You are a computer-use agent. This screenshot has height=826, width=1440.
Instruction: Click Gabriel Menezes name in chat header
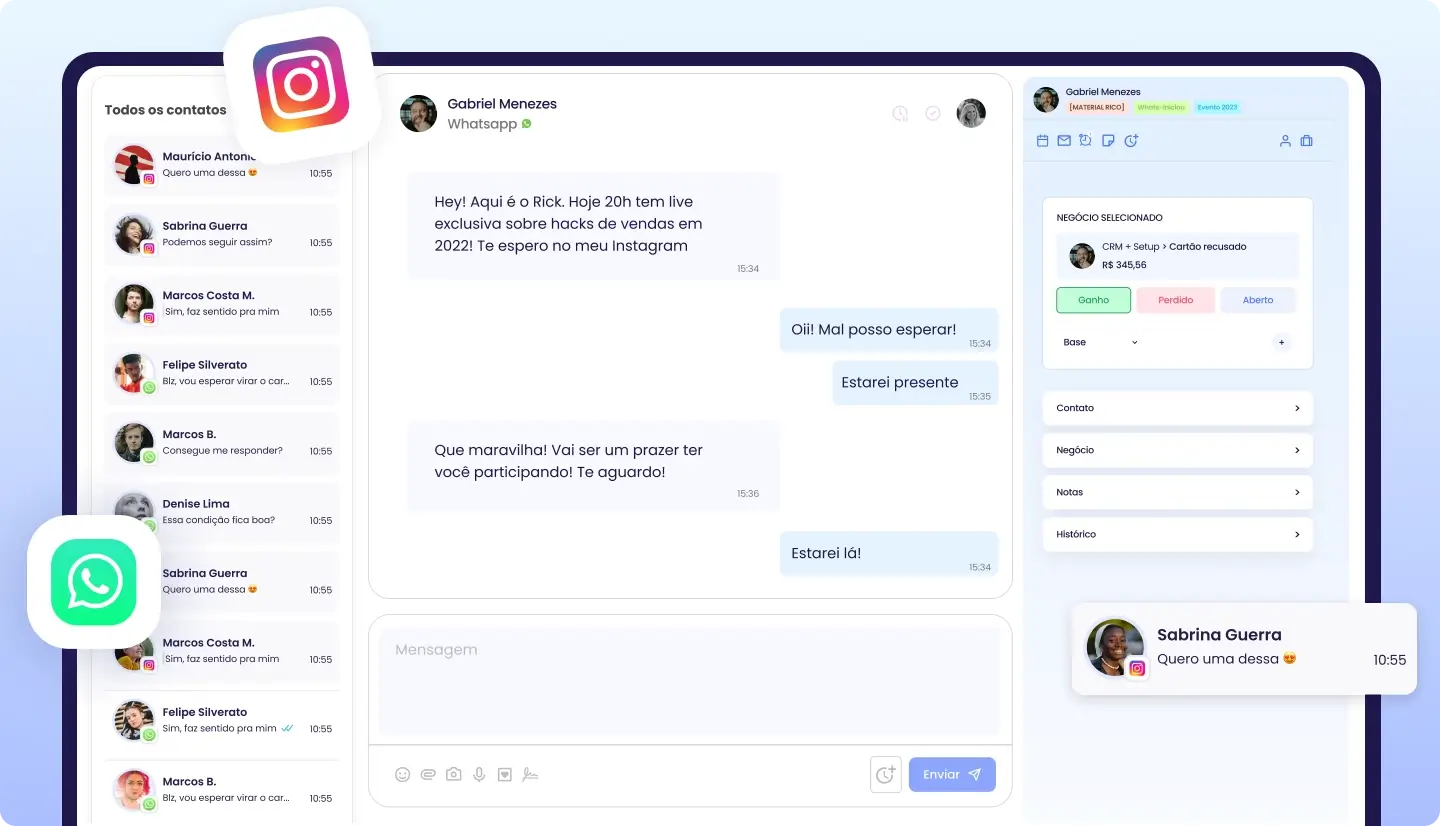click(x=502, y=104)
